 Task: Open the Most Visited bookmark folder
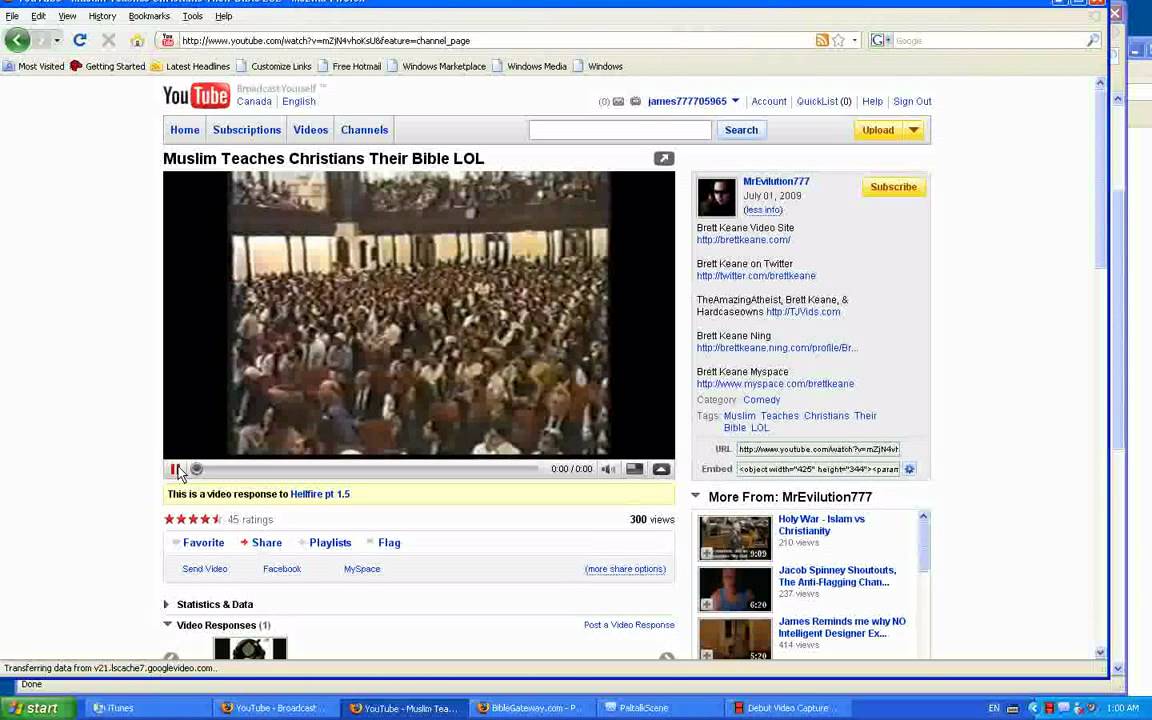[x=34, y=66]
